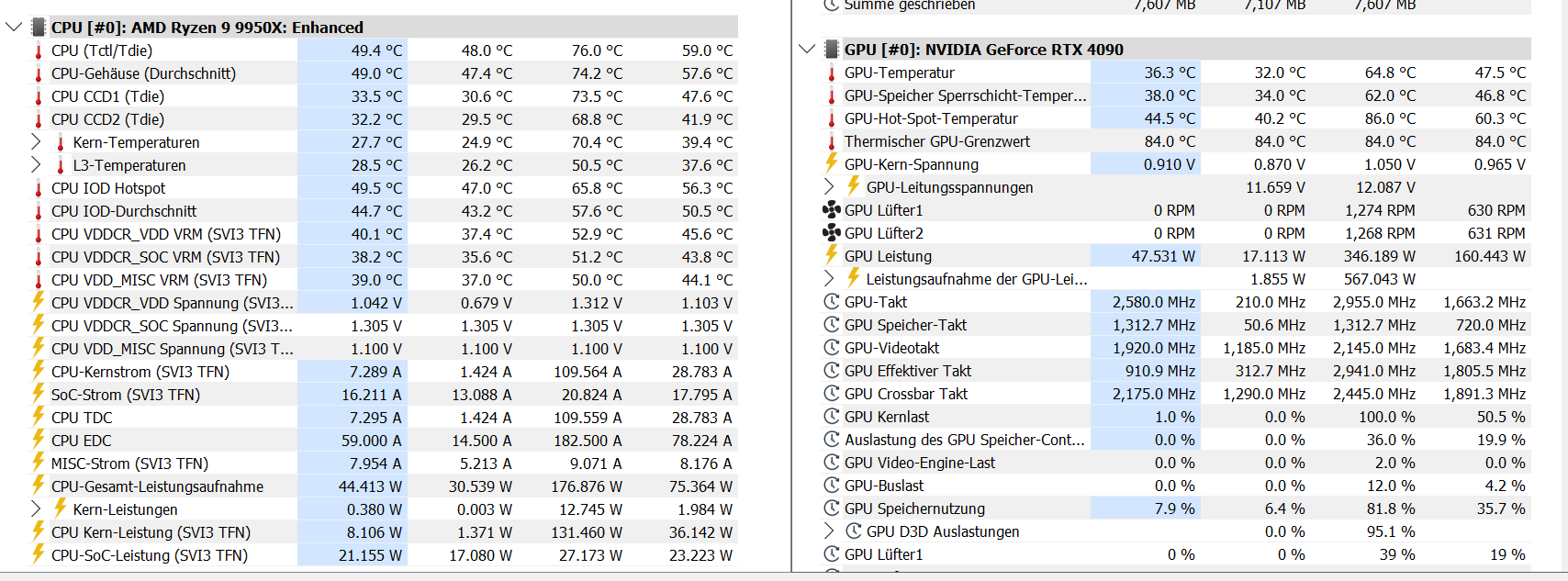Collapse the GPU [#0] NVIDIA GeForce RTX 4090 section
The height and width of the screenshot is (581, 1568).
point(807,49)
